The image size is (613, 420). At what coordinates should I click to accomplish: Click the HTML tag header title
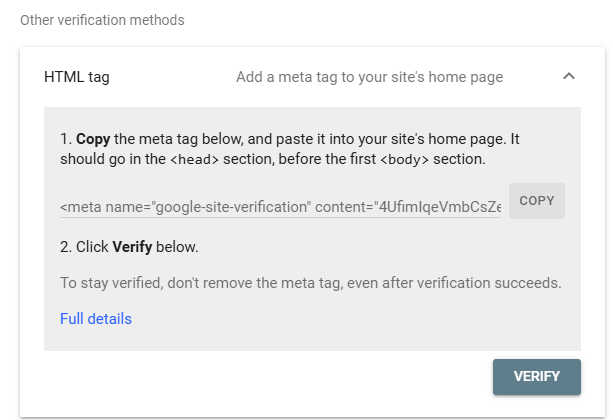(77, 77)
